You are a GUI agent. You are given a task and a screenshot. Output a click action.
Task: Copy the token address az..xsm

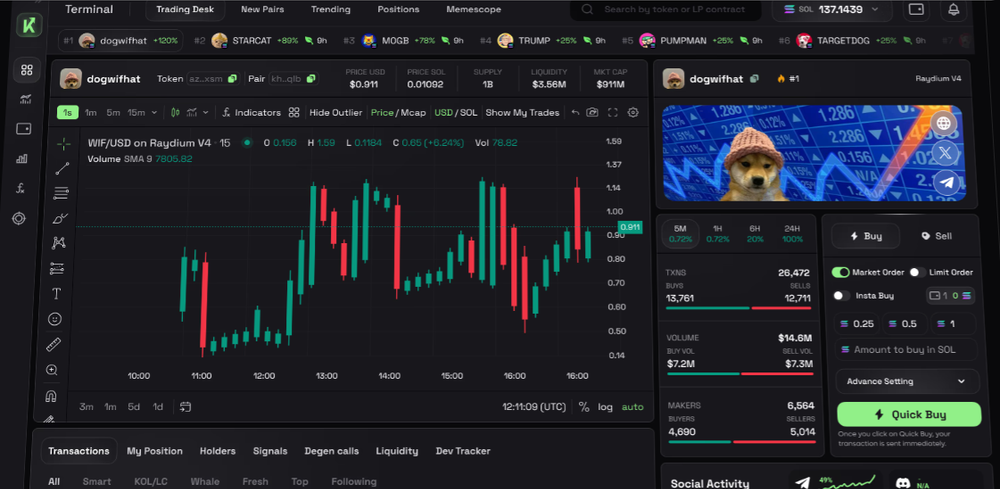pyautogui.click(x=233, y=78)
